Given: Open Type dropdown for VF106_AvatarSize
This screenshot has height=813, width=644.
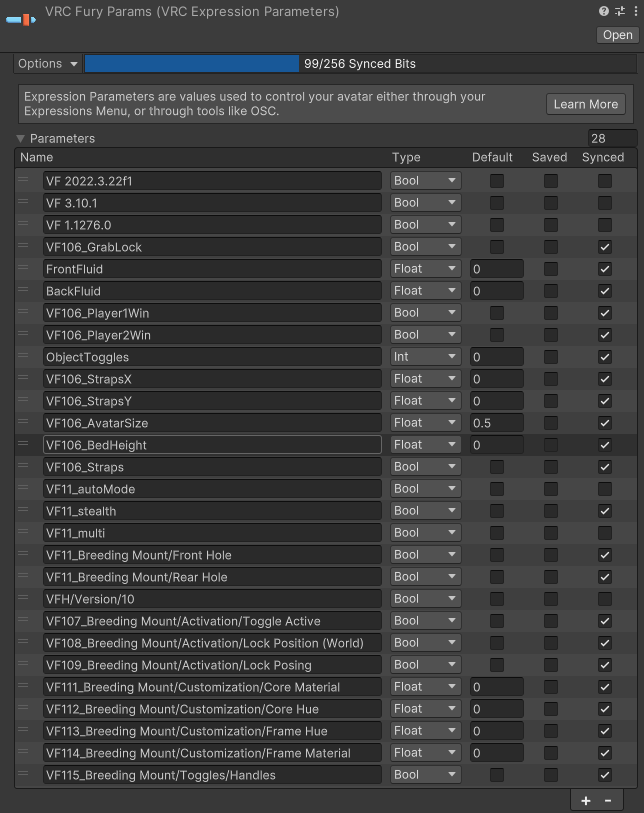Looking at the screenshot, I should click(x=425, y=423).
